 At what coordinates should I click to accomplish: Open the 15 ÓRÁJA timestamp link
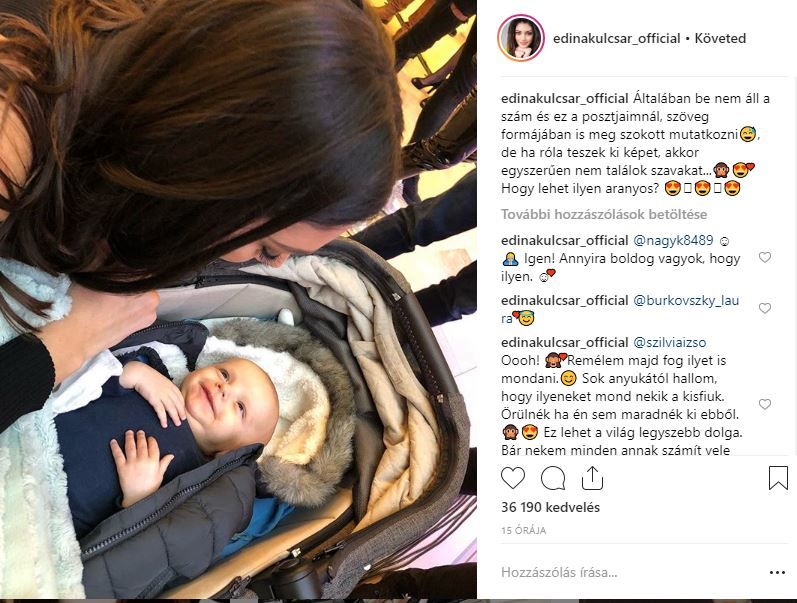point(524,530)
